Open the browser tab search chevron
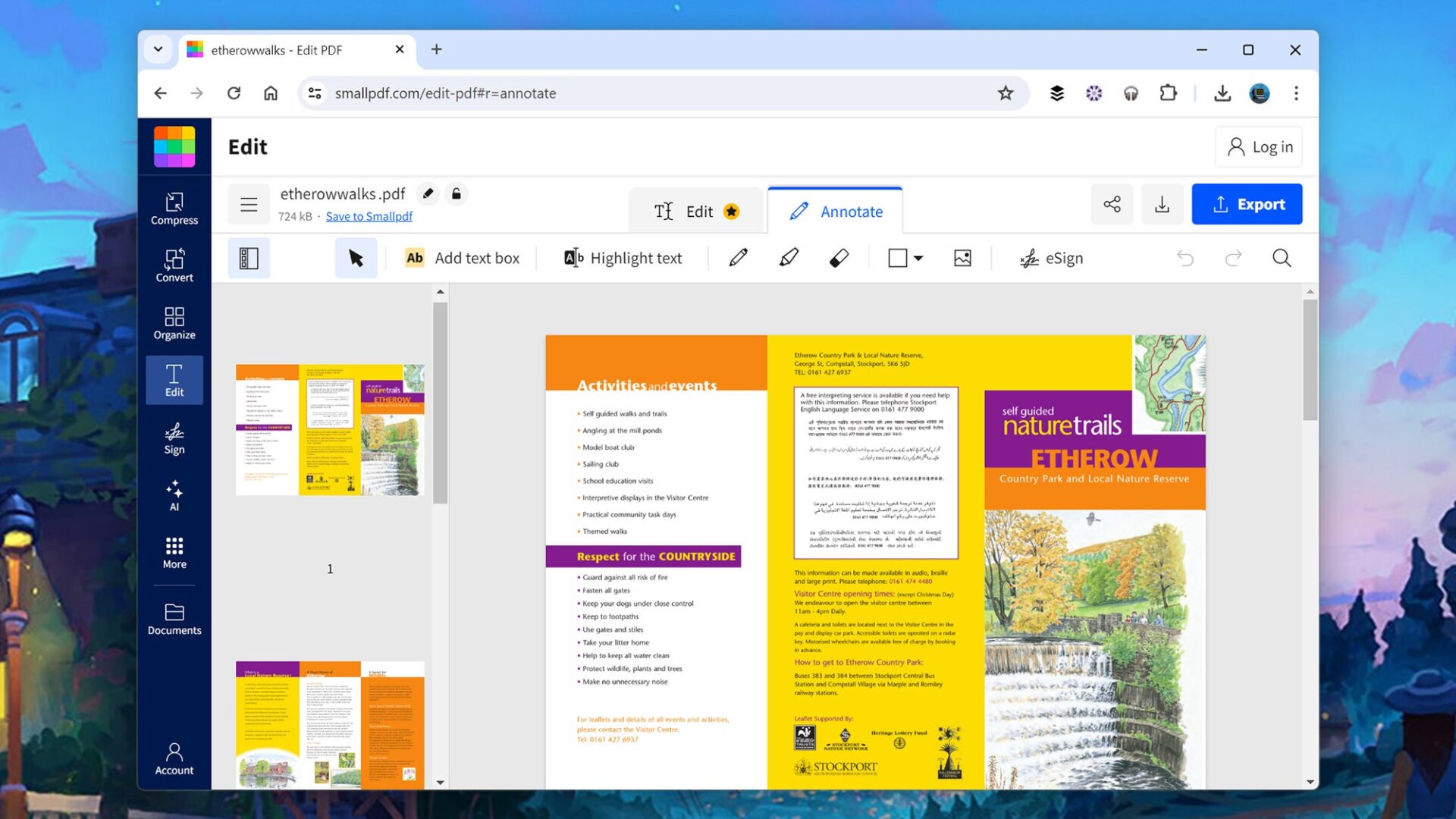The width and height of the screenshot is (1456, 819). [158, 49]
